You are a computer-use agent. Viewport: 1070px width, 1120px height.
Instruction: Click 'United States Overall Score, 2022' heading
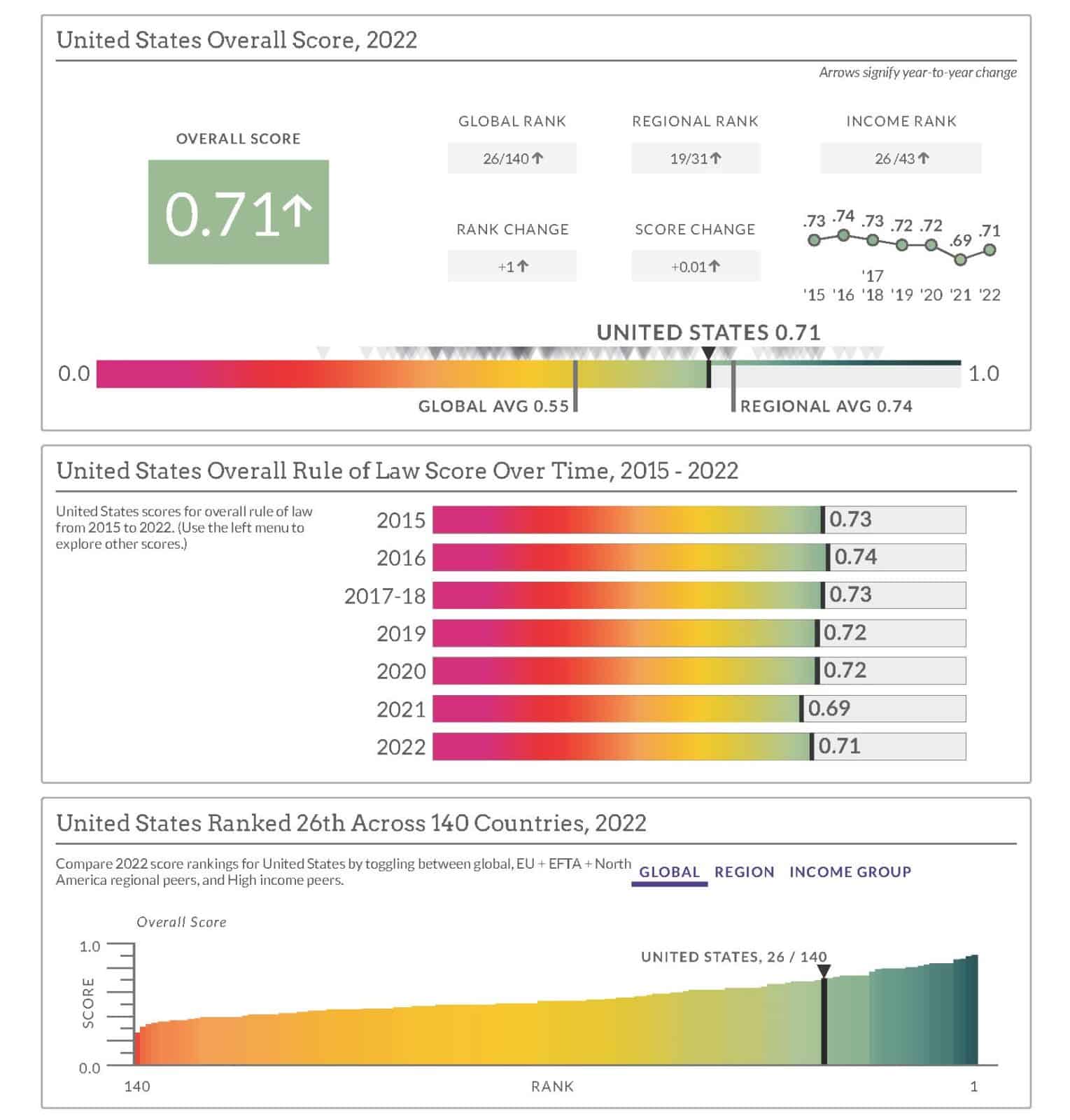pyautogui.click(x=237, y=40)
